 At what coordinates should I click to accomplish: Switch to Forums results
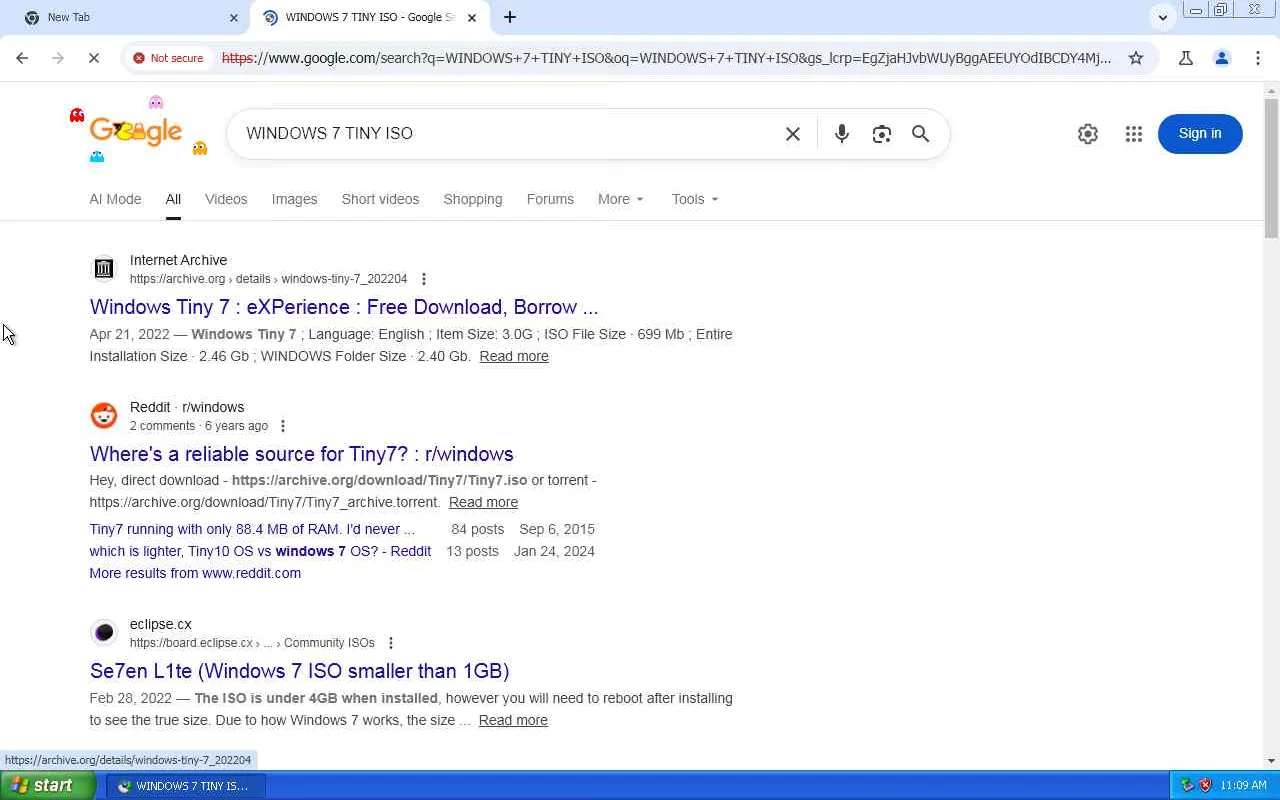[550, 199]
